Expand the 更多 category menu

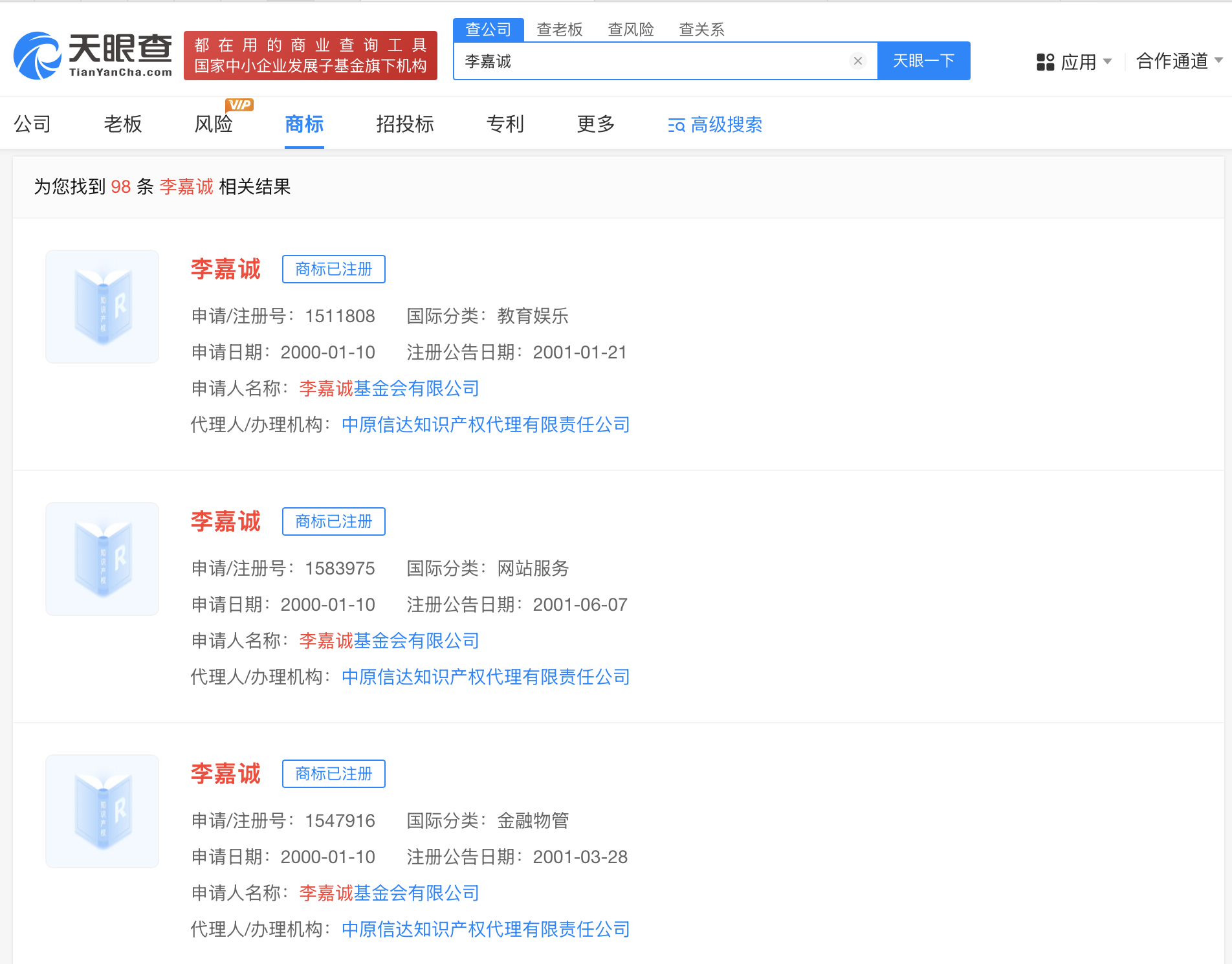coord(595,124)
